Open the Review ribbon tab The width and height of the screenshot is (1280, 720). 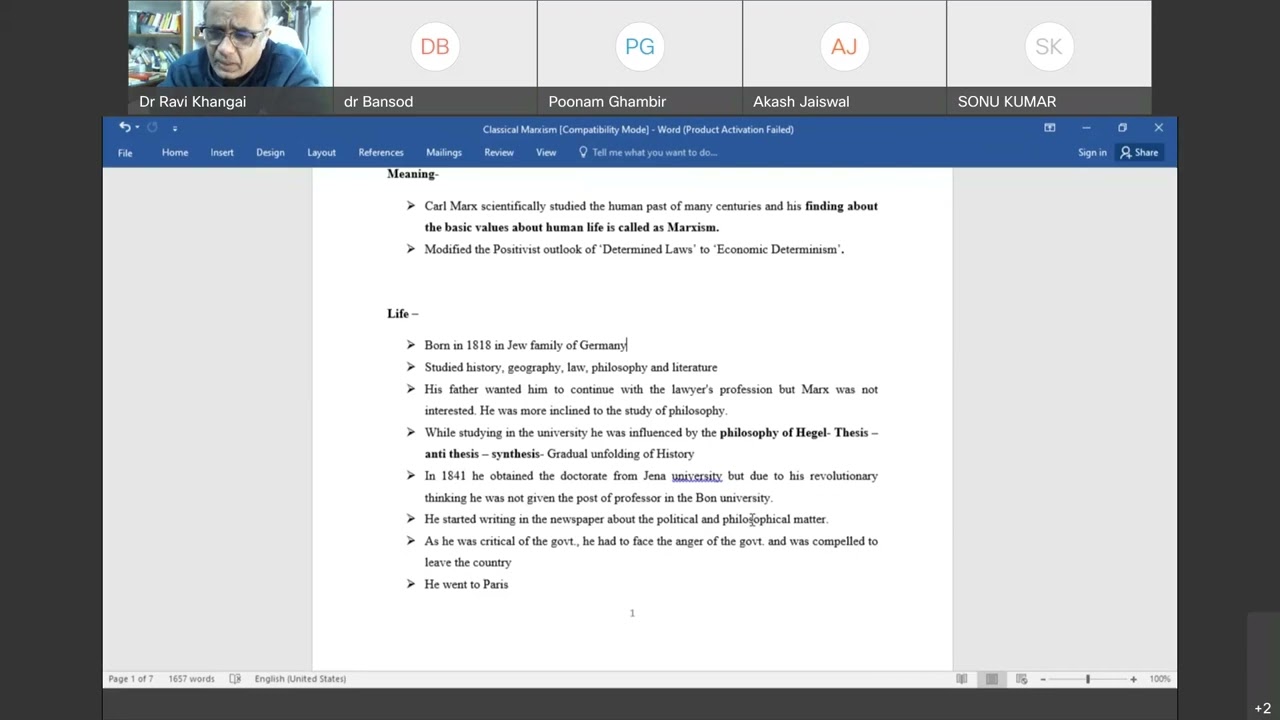(499, 153)
